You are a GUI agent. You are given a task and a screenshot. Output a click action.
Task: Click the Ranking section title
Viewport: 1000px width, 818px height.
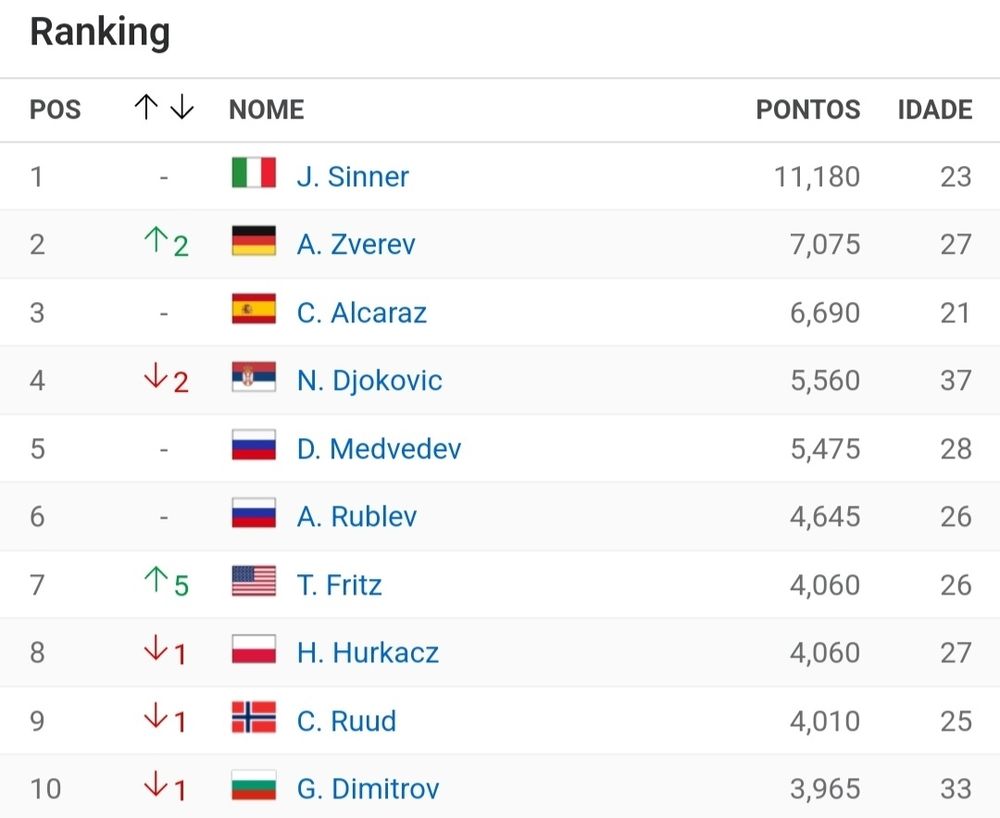100,32
